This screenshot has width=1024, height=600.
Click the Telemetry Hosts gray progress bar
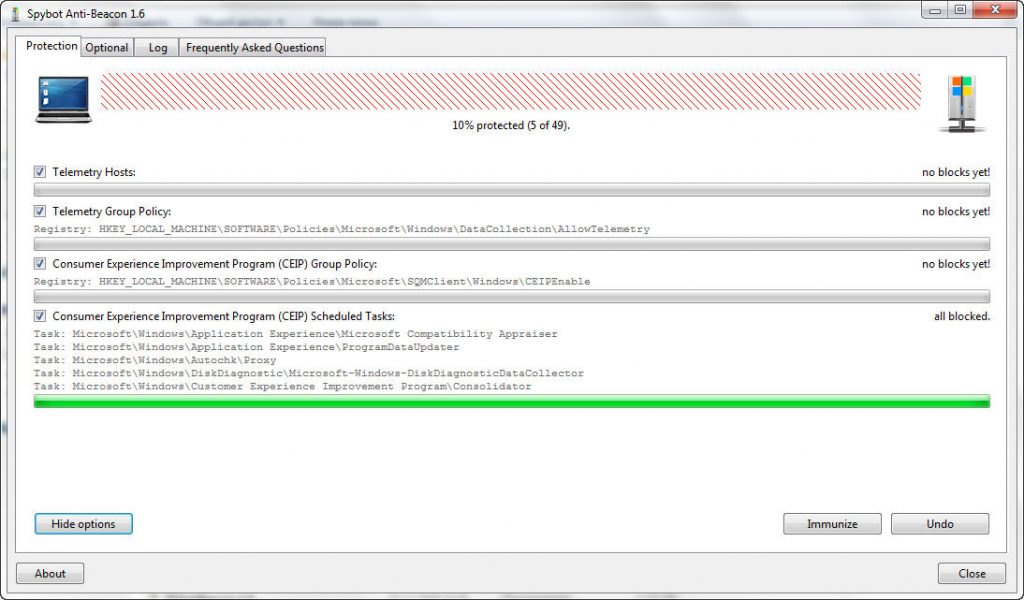pos(512,190)
